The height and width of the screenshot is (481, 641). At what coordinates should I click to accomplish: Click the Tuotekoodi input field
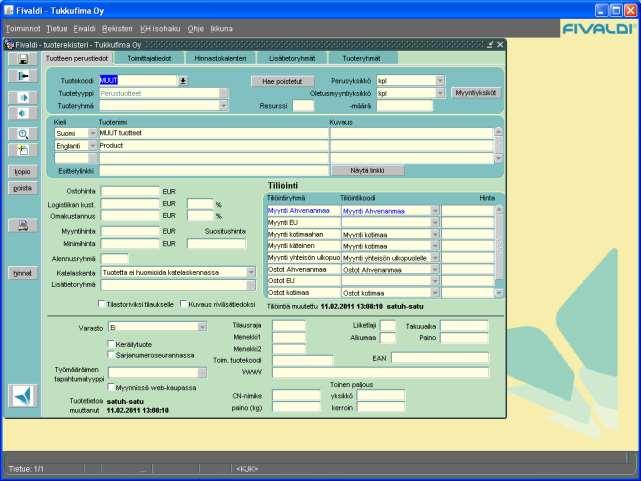click(x=138, y=81)
